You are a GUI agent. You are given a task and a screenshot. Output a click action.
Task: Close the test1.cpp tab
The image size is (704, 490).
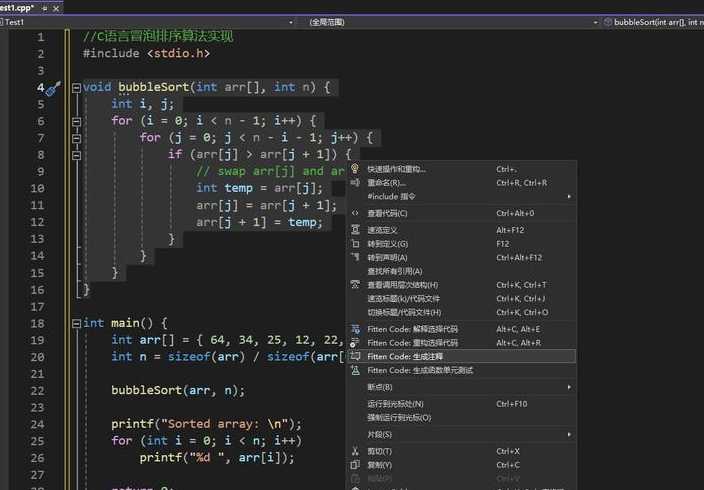tap(56, 8)
